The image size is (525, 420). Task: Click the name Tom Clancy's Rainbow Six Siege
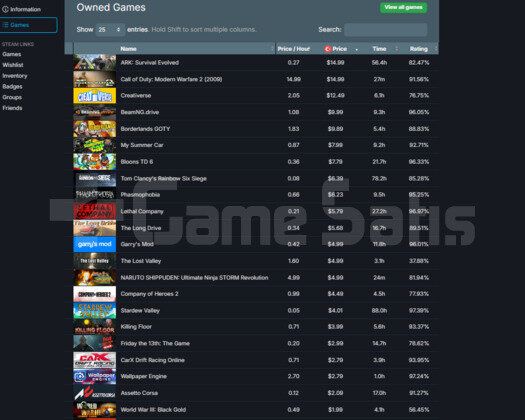(x=164, y=179)
